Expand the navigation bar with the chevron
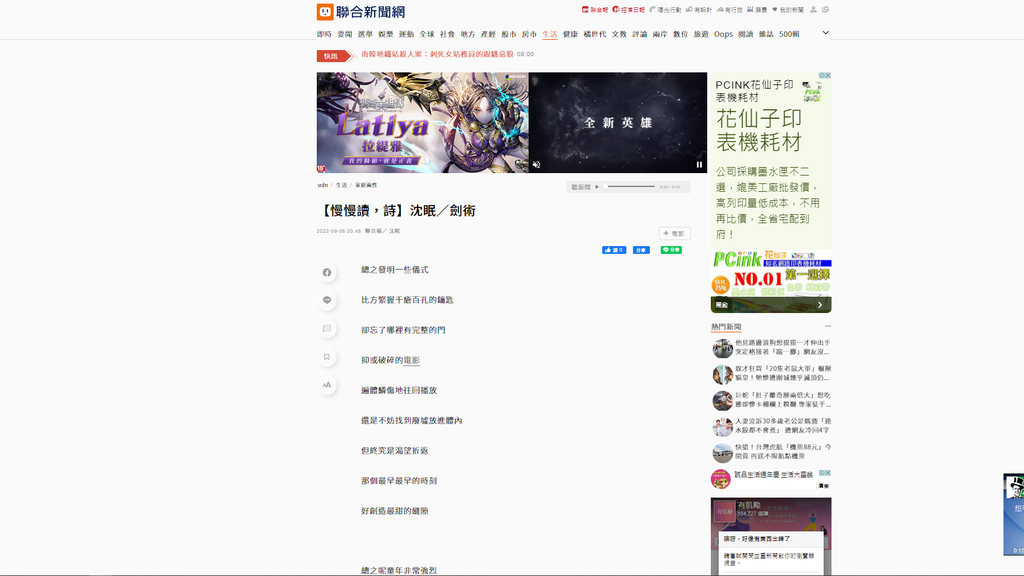1024x576 pixels. (x=825, y=33)
